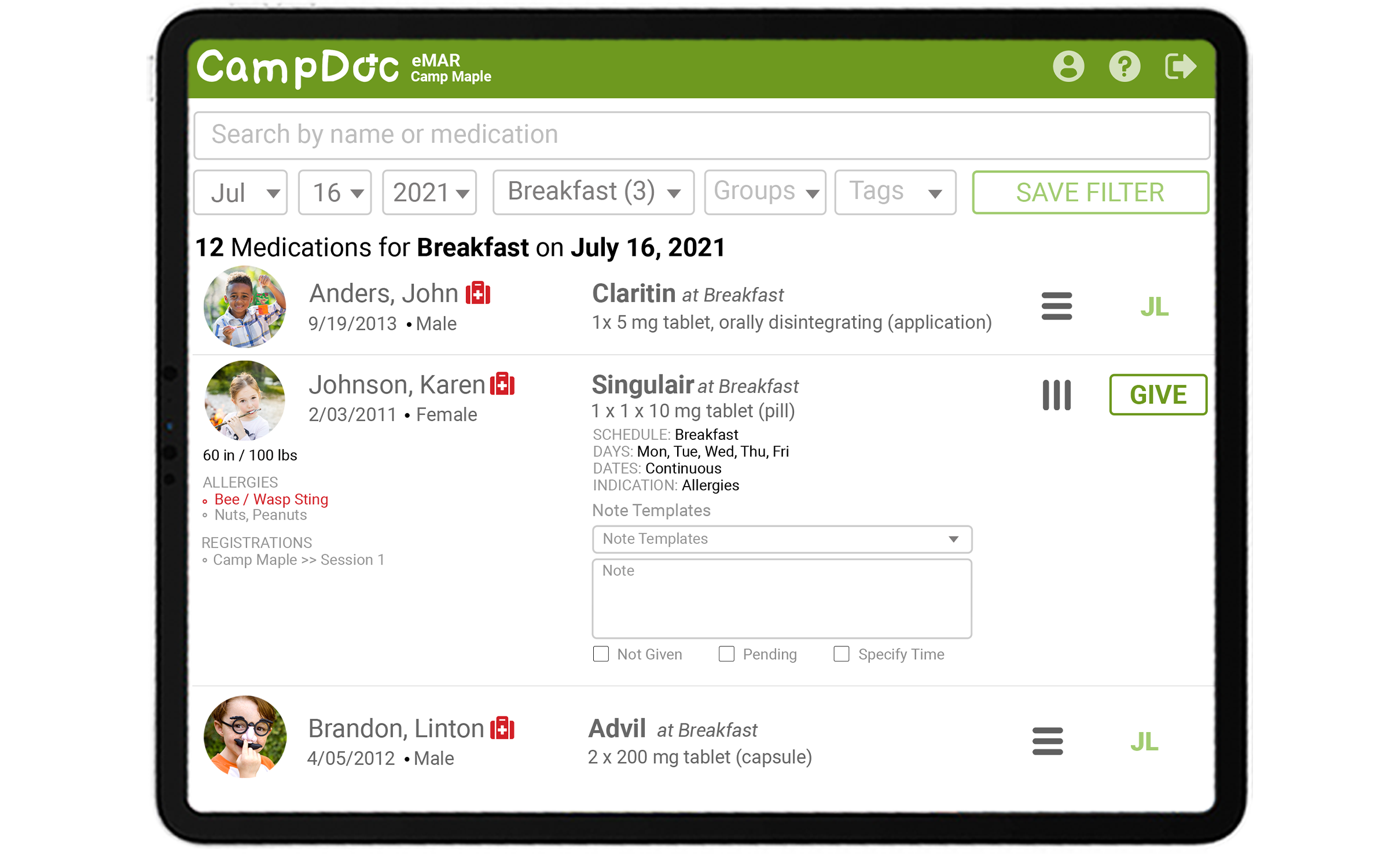The image size is (1389, 868).
Task: Check the Pending checkbox
Action: tap(726, 654)
